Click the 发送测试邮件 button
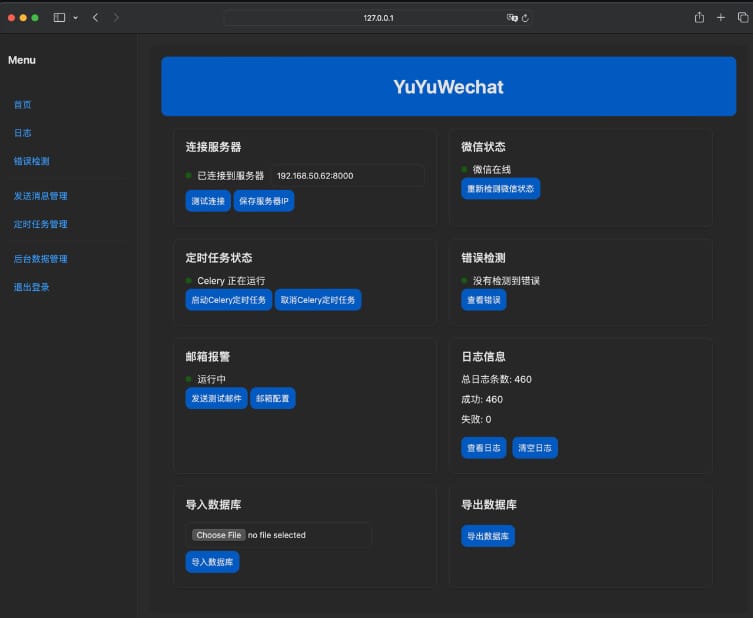This screenshot has width=753, height=618. pyautogui.click(x=217, y=398)
